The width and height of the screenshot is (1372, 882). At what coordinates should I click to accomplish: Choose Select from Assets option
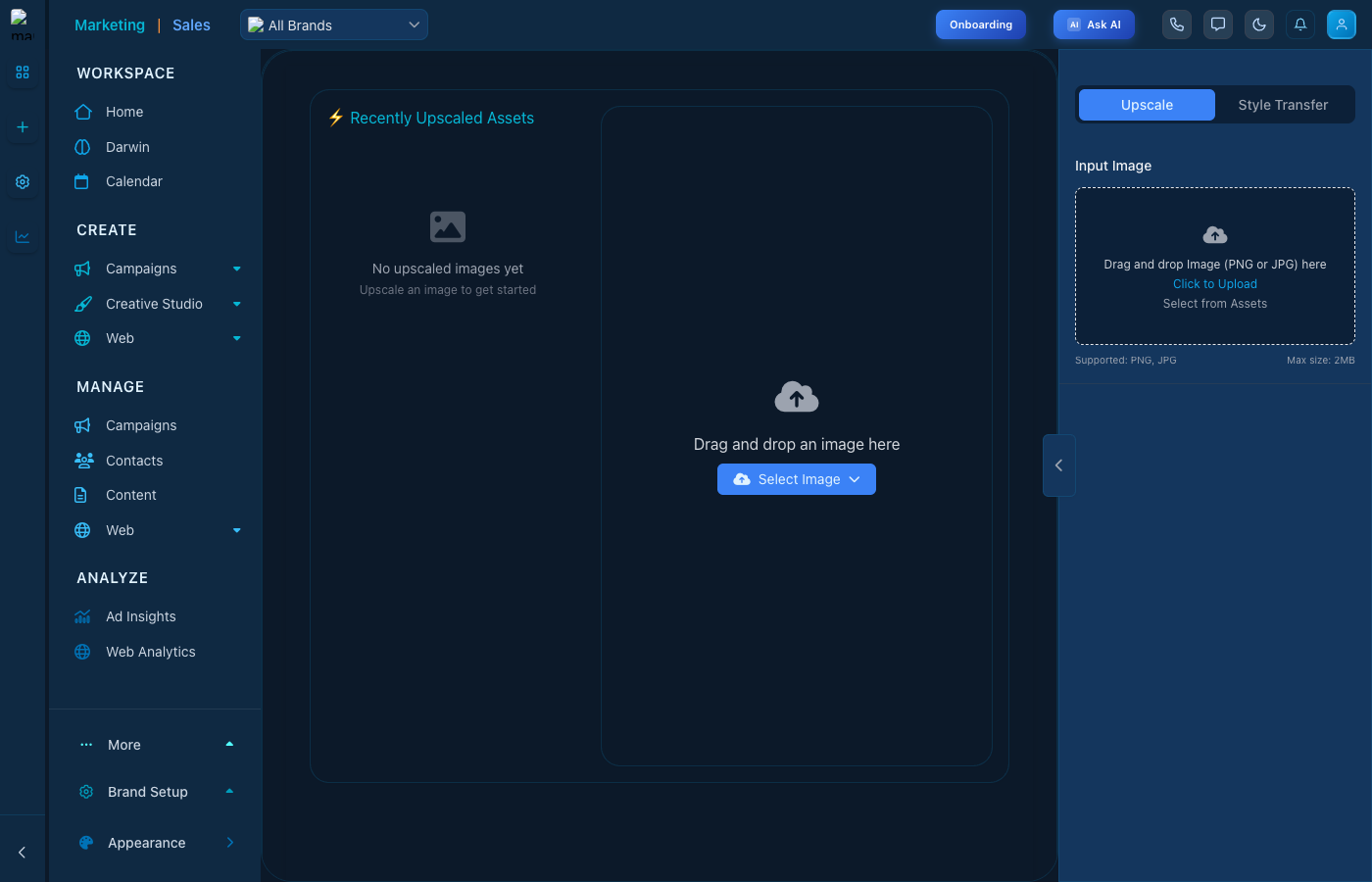point(1215,304)
